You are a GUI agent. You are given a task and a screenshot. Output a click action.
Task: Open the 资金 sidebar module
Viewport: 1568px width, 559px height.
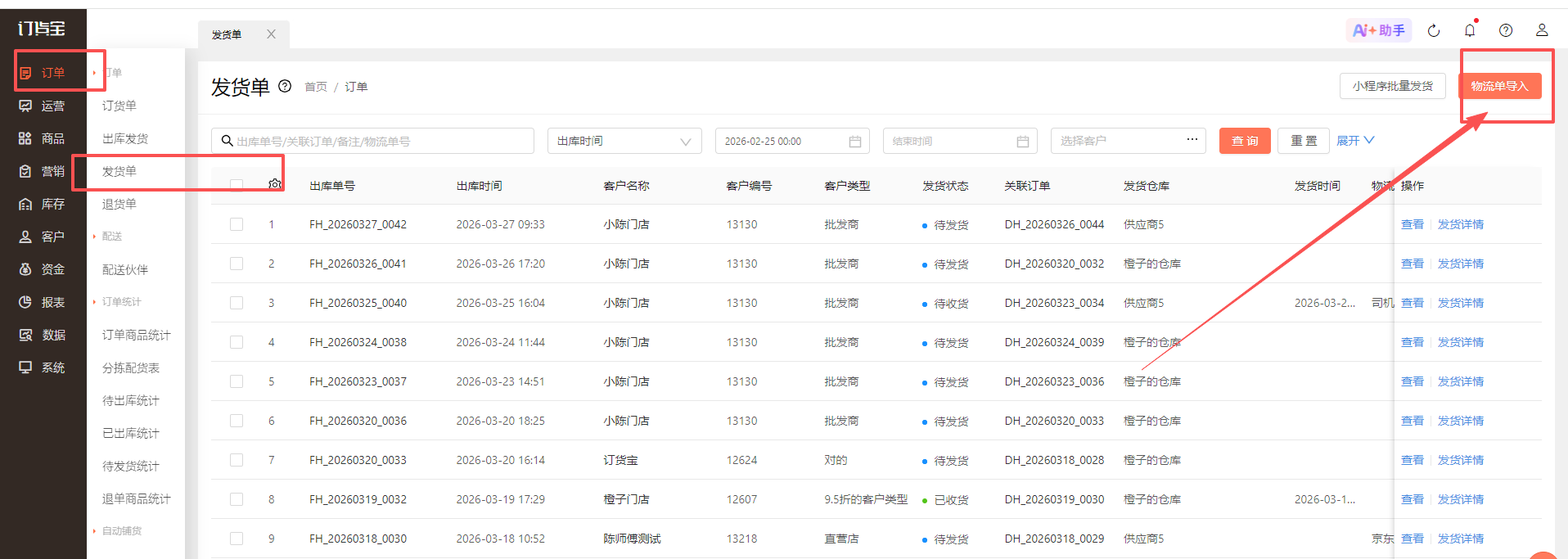(x=43, y=269)
